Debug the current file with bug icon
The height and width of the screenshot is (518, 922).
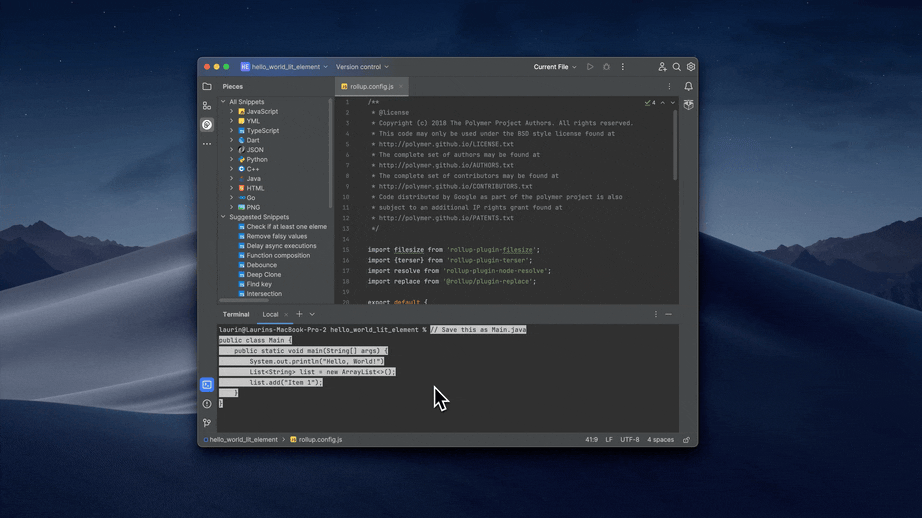tap(606, 67)
